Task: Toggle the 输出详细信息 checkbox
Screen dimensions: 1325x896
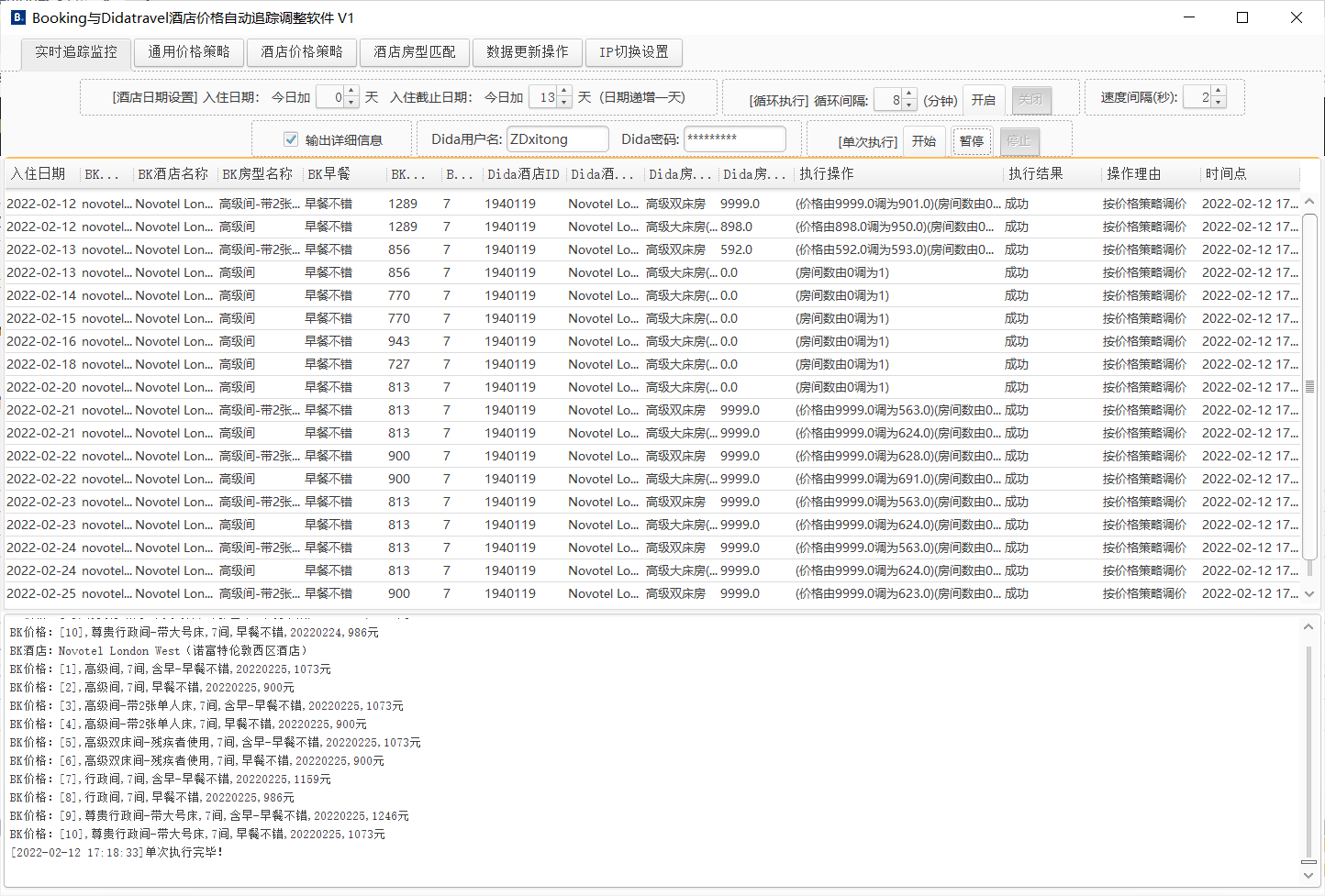Action: 291,139
